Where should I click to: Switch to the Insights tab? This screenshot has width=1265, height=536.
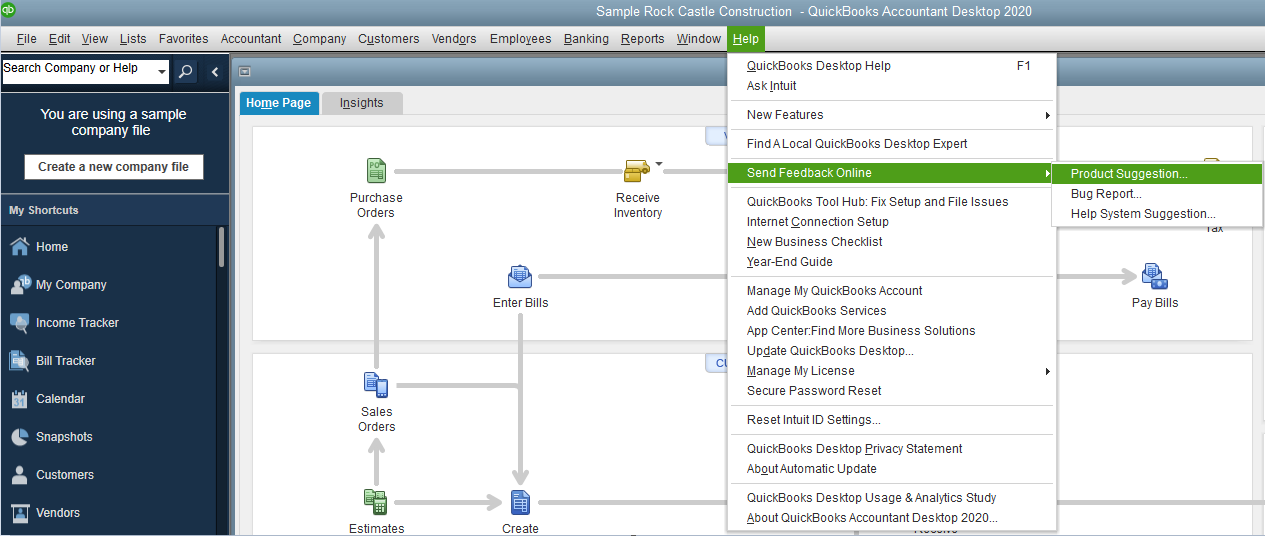click(x=361, y=103)
